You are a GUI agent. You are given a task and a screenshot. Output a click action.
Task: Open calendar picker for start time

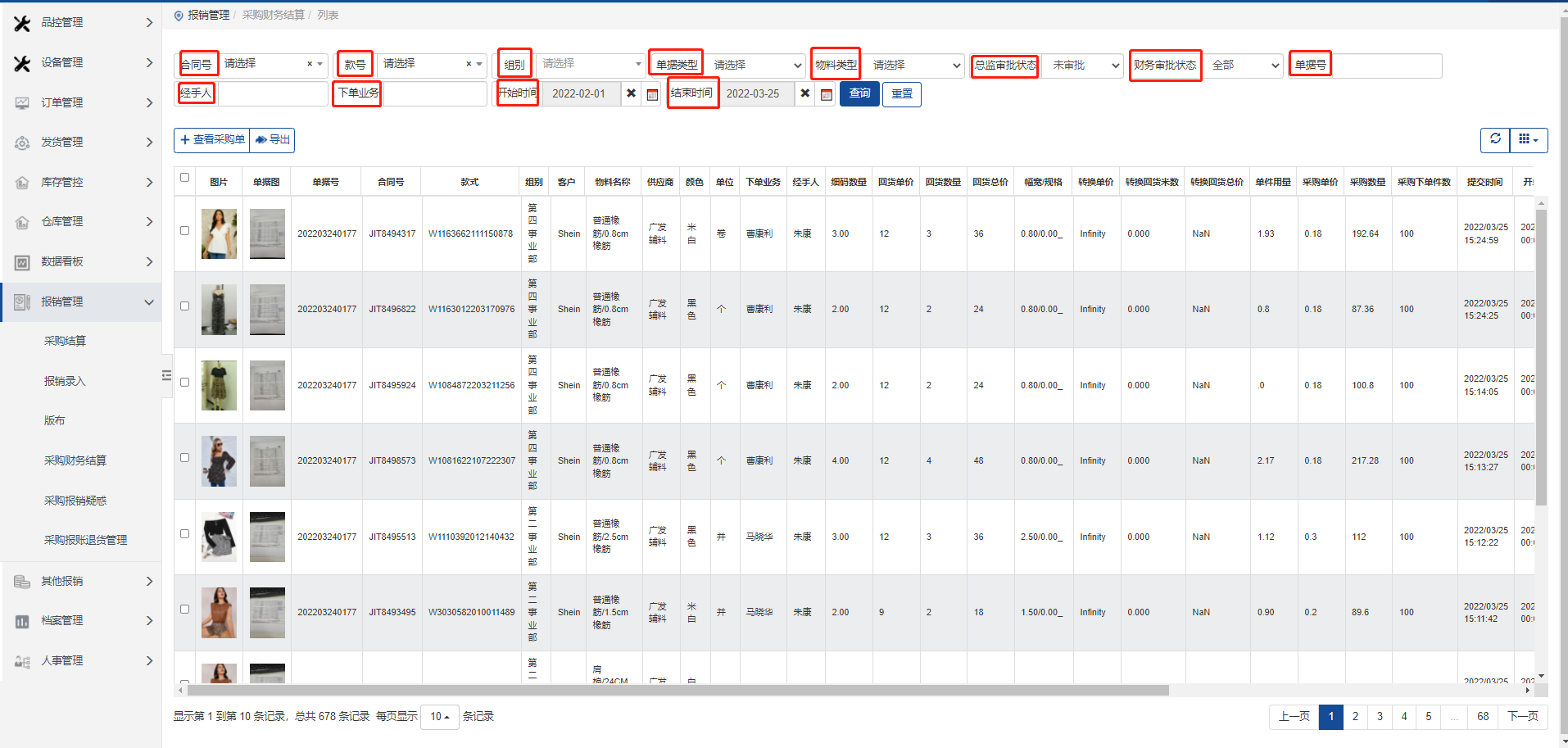pos(652,94)
